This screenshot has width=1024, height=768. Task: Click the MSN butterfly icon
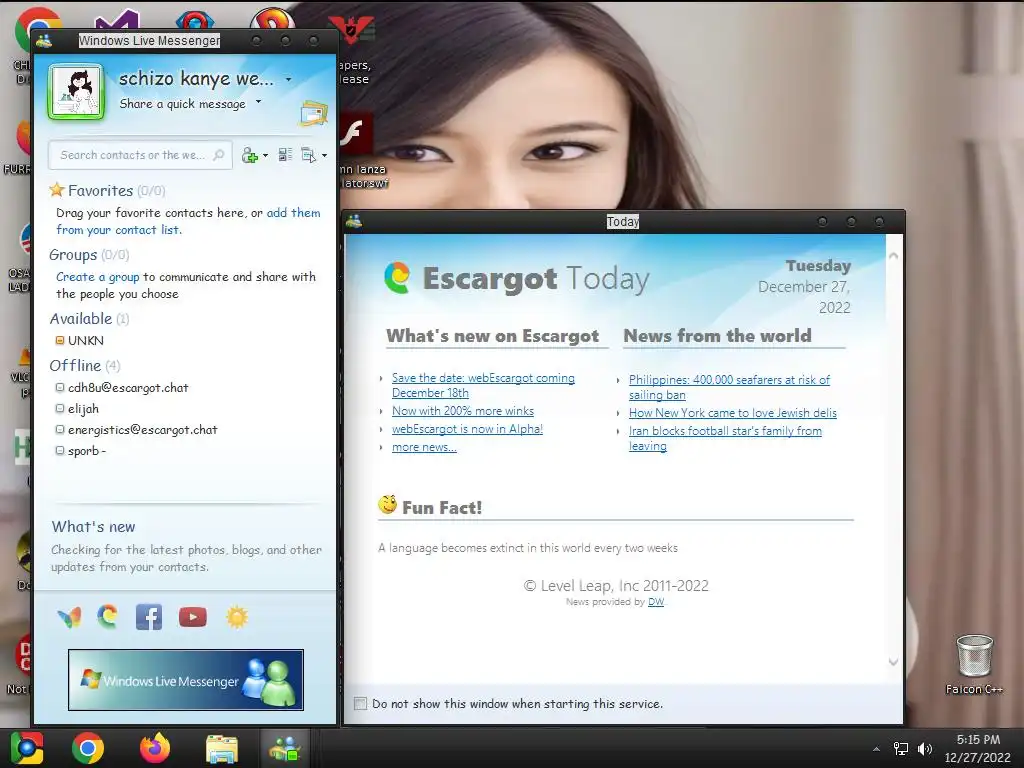click(x=69, y=617)
